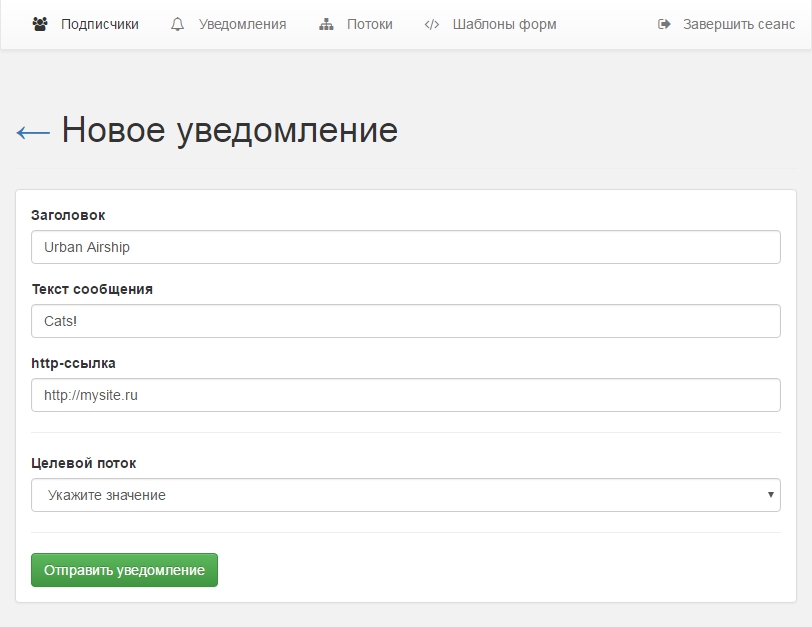Image resolution: width=812 pixels, height=627 pixels.
Task: Click the Текст сообщения label
Action: coord(92,289)
